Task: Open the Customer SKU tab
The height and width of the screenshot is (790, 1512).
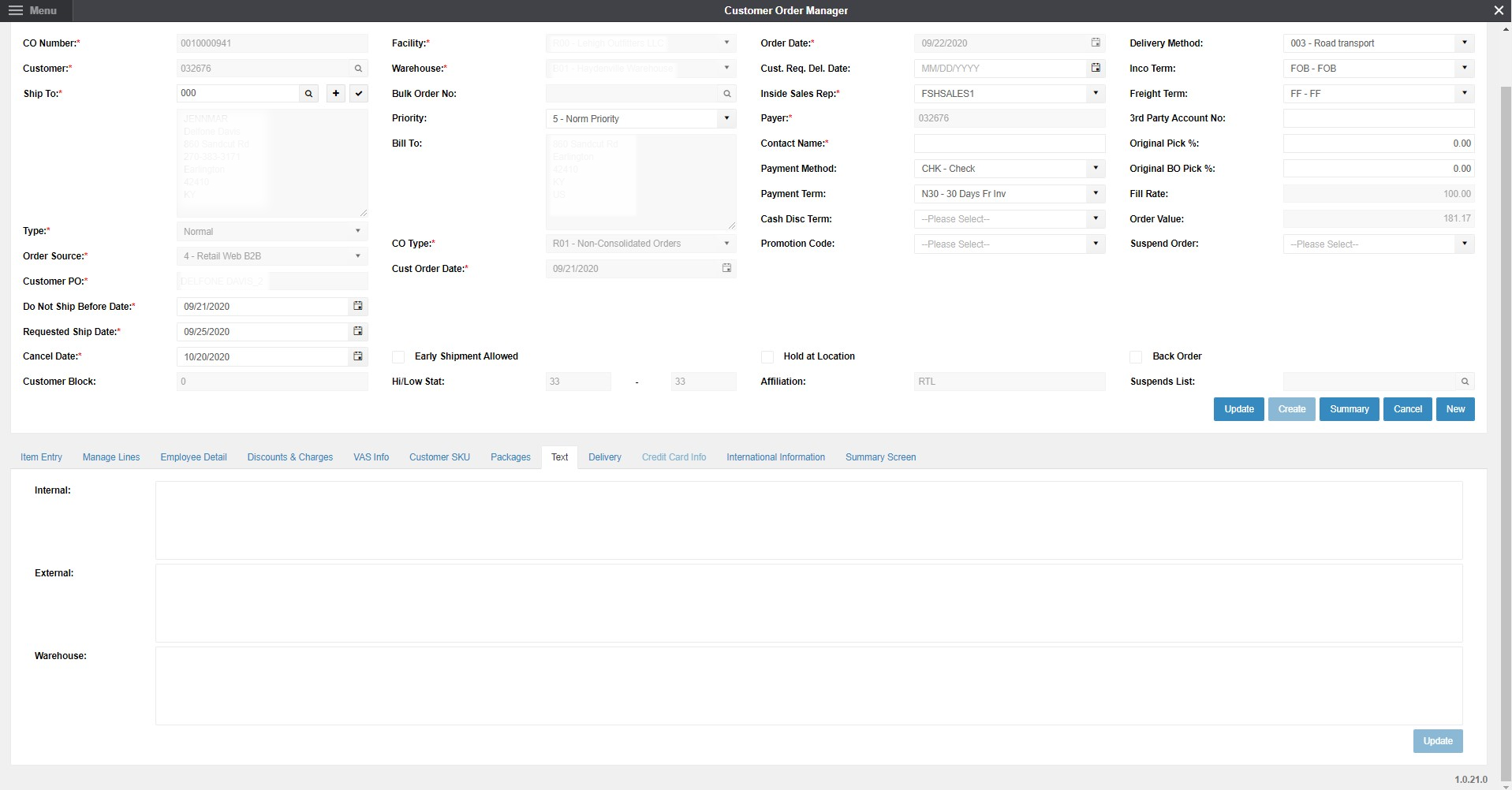Action: pyautogui.click(x=439, y=457)
